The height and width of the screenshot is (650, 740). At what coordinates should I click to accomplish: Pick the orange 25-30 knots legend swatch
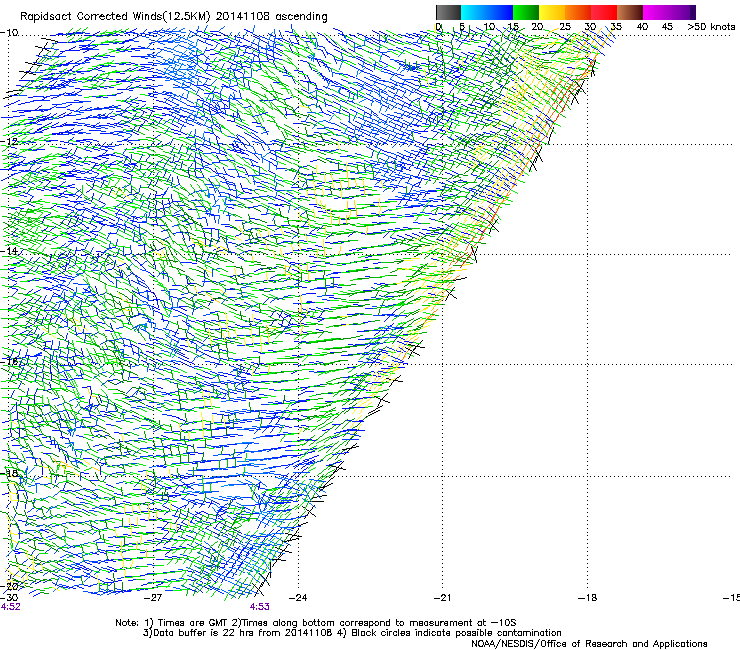[x=578, y=12]
